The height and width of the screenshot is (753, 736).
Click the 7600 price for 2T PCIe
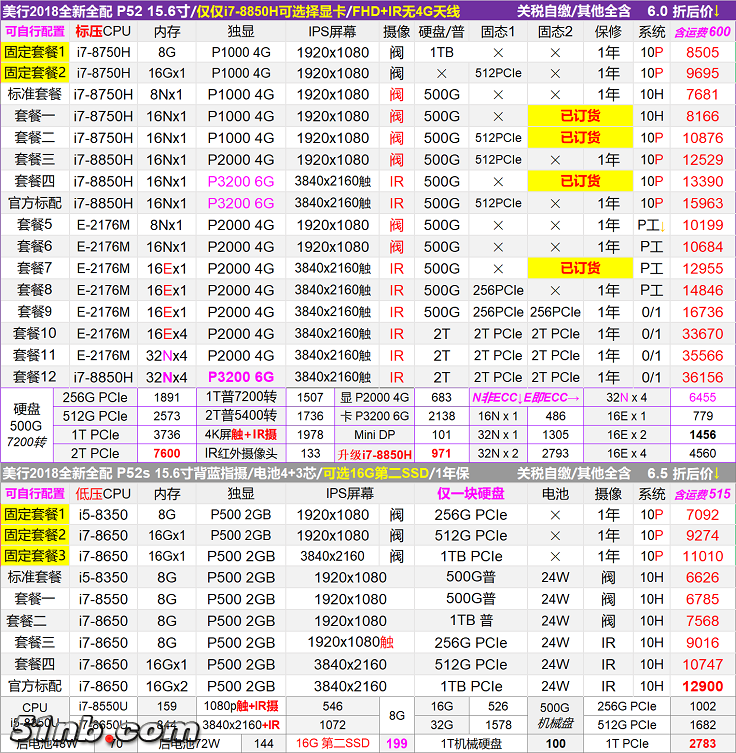[x=167, y=454]
